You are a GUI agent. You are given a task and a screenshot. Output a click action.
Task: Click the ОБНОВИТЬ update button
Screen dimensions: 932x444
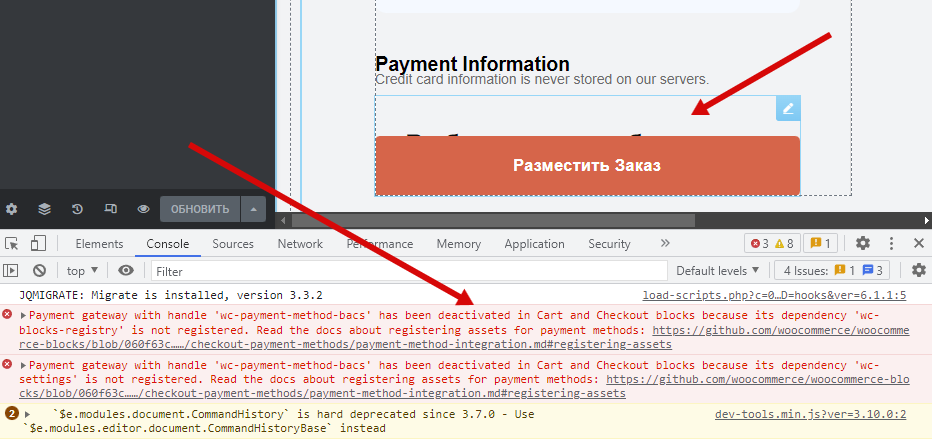(x=200, y=209)
